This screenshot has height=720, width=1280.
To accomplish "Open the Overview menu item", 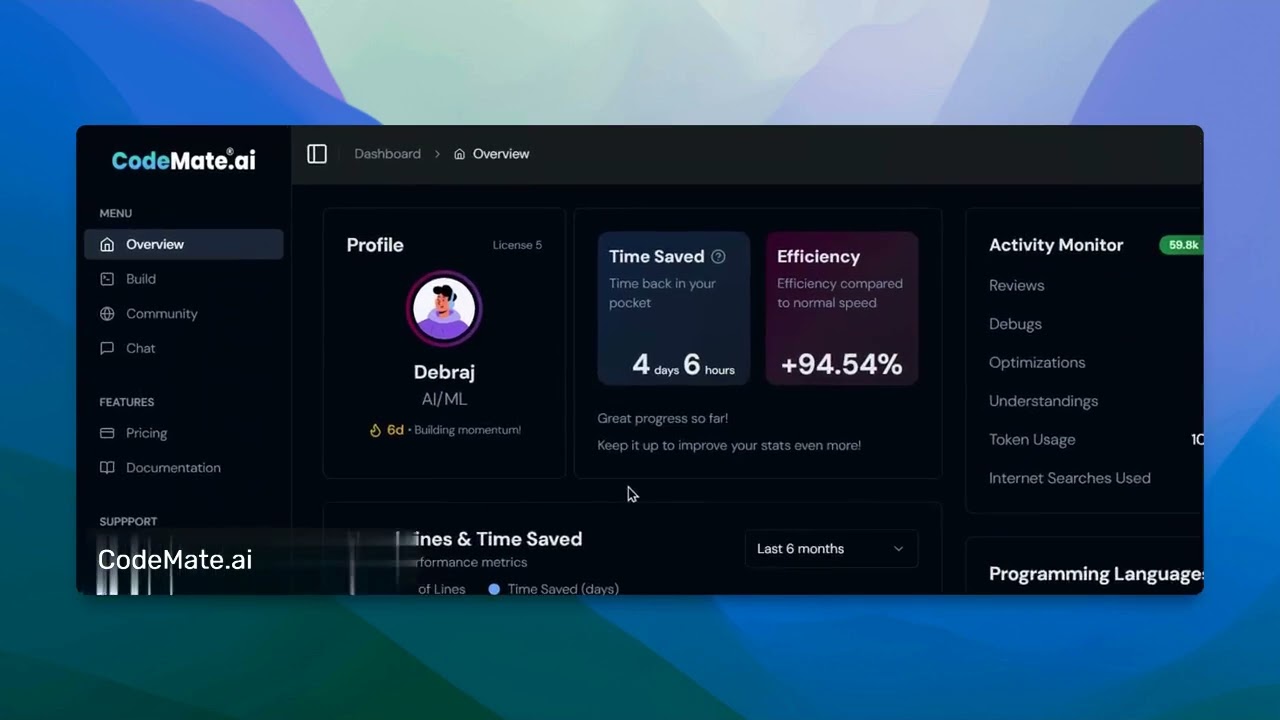I will (184, 245).
